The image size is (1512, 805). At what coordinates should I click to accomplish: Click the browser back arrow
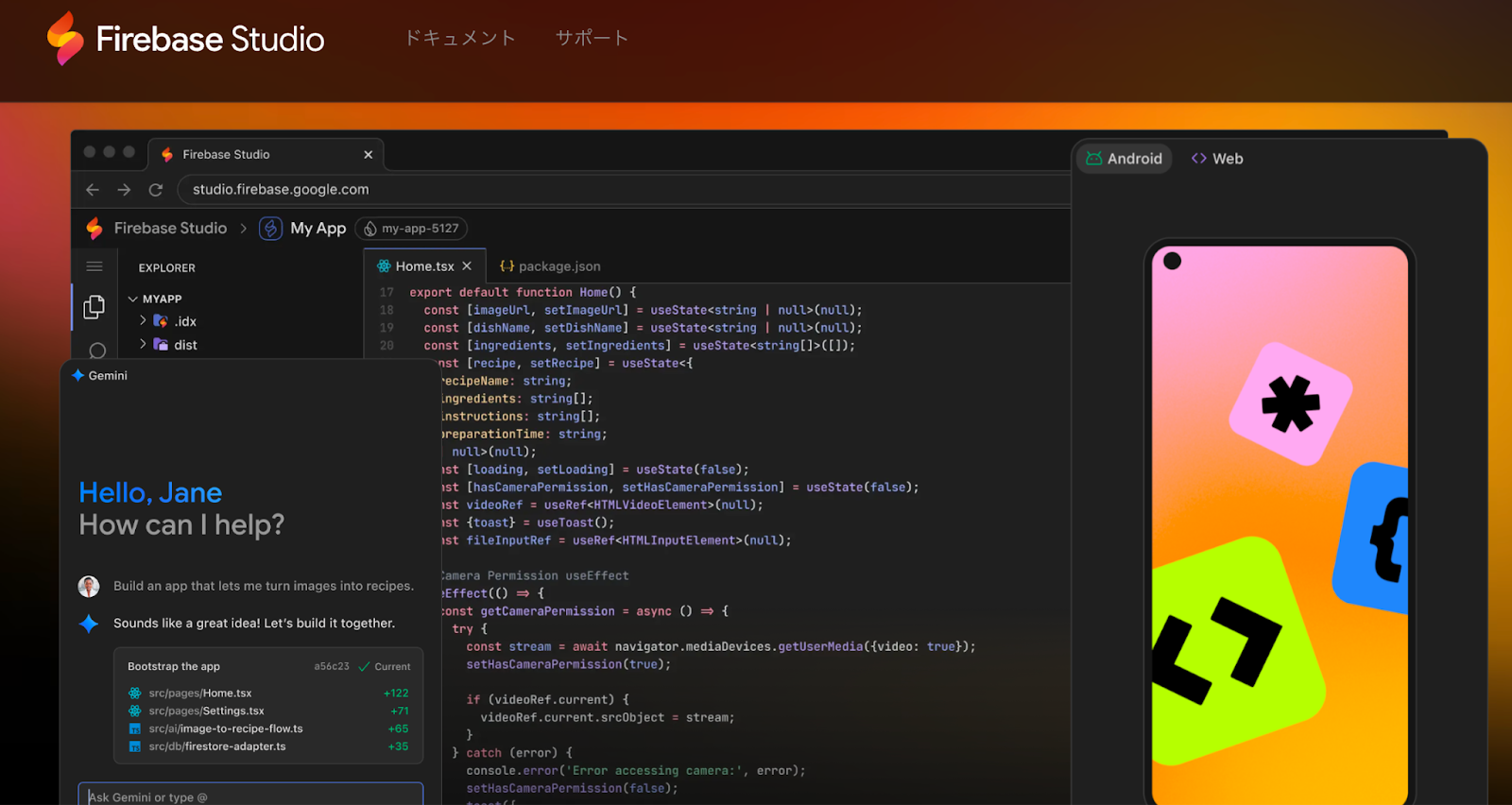point(93,189)
